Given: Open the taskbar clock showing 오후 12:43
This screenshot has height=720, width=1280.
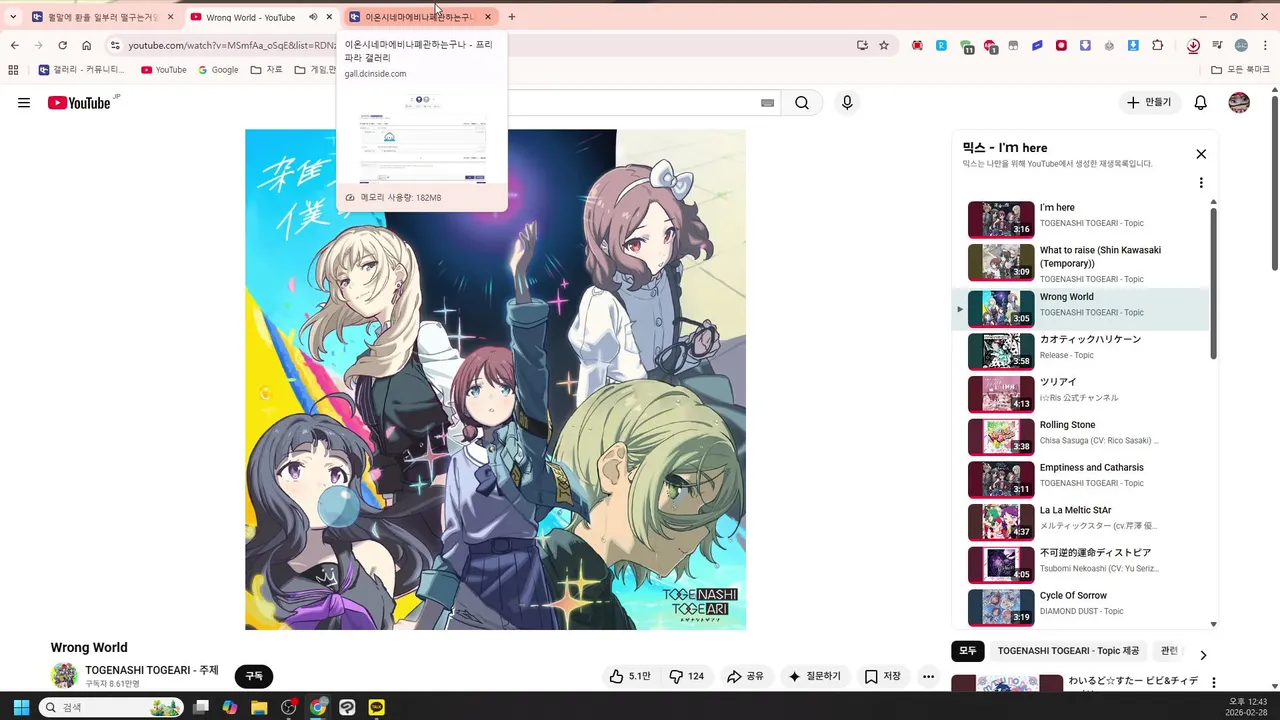Looking at the screenshot, I should tap(1247, 707).
